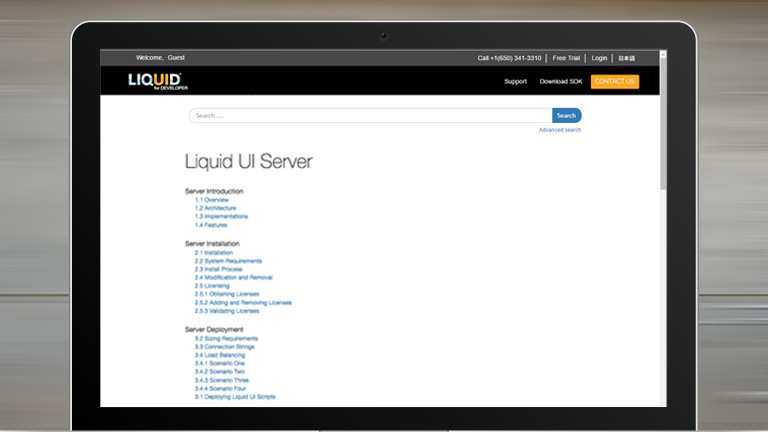
Task: Open 2.5.2 Adding and Removing Licenses
Action: point(243,302)
